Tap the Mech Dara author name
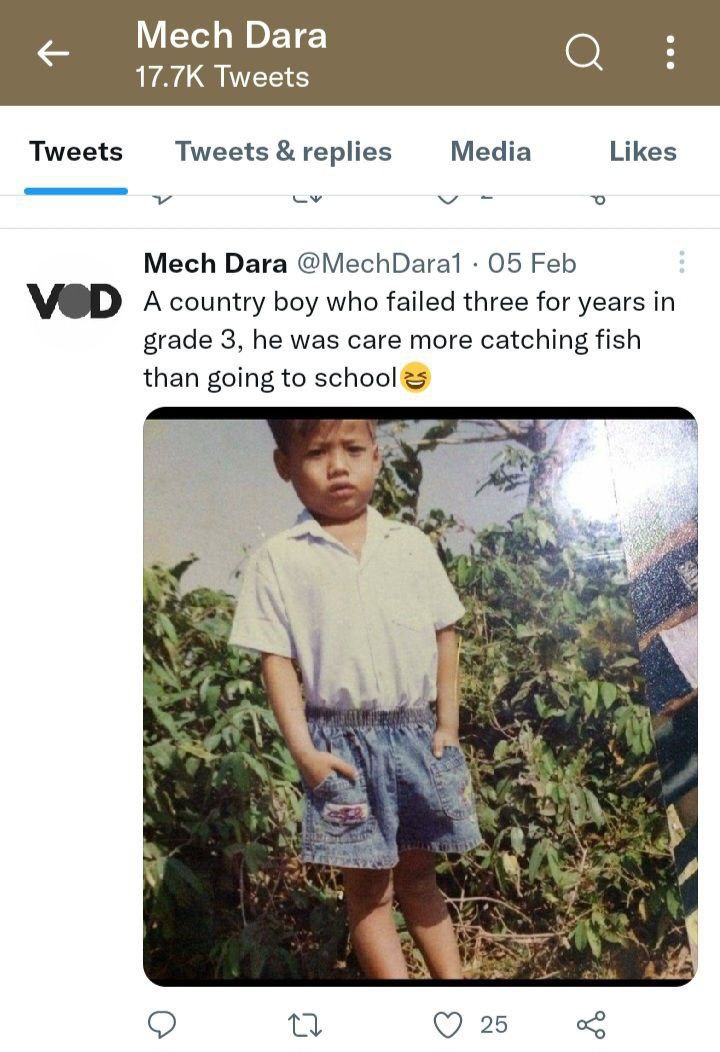The width and height of the screenshot is (720, 1052). pyautogui.click(x=215, y=263)
